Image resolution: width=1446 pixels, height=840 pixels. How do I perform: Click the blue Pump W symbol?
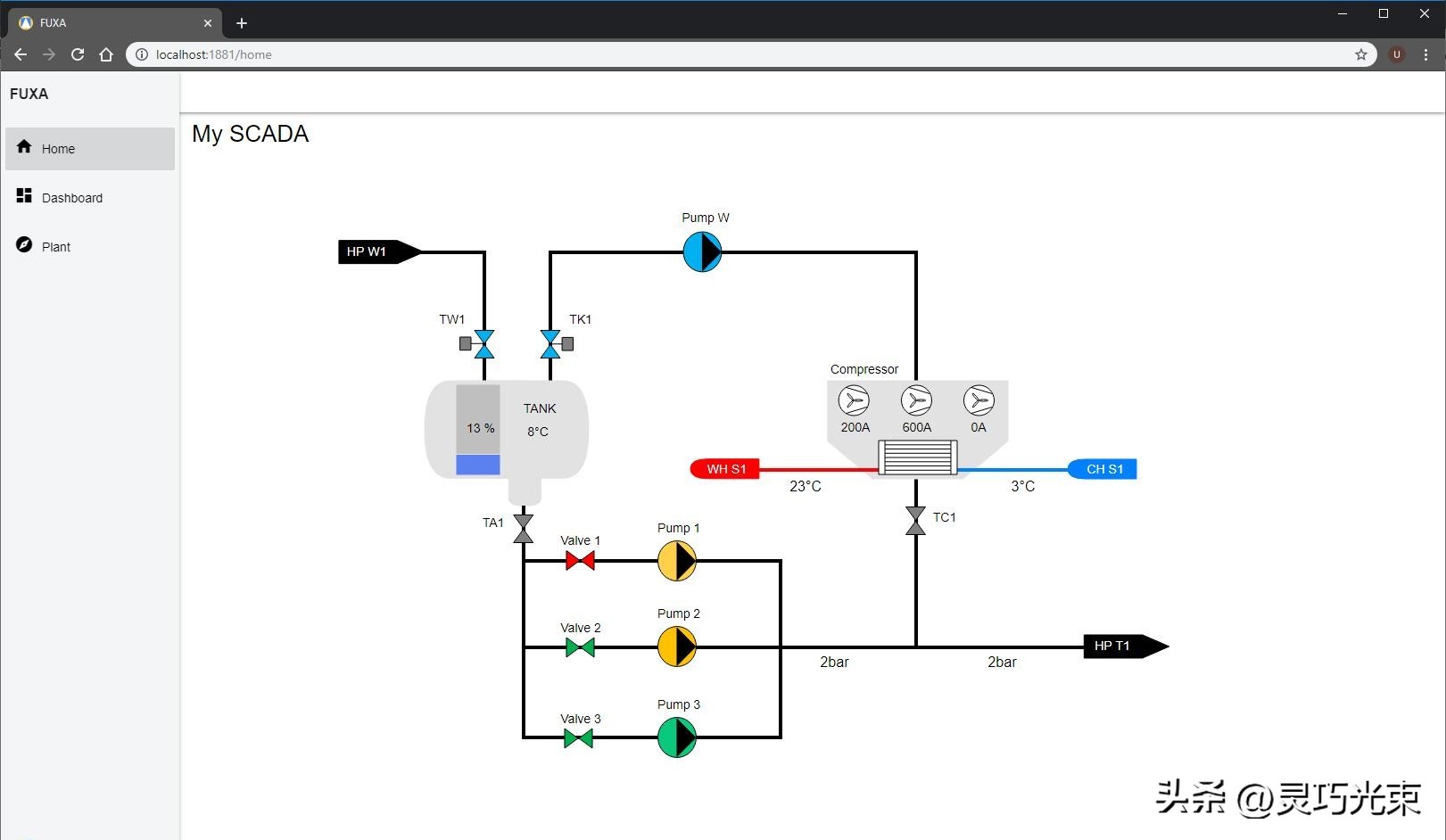[x=702, y=252]
